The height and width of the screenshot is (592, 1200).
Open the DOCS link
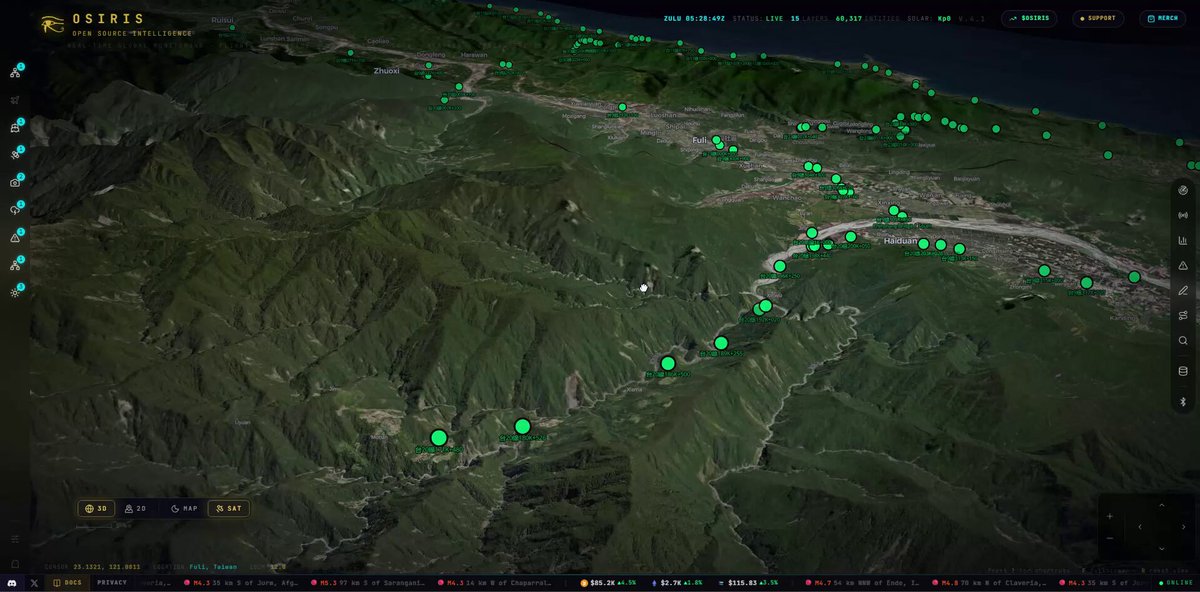click(69, 582)
